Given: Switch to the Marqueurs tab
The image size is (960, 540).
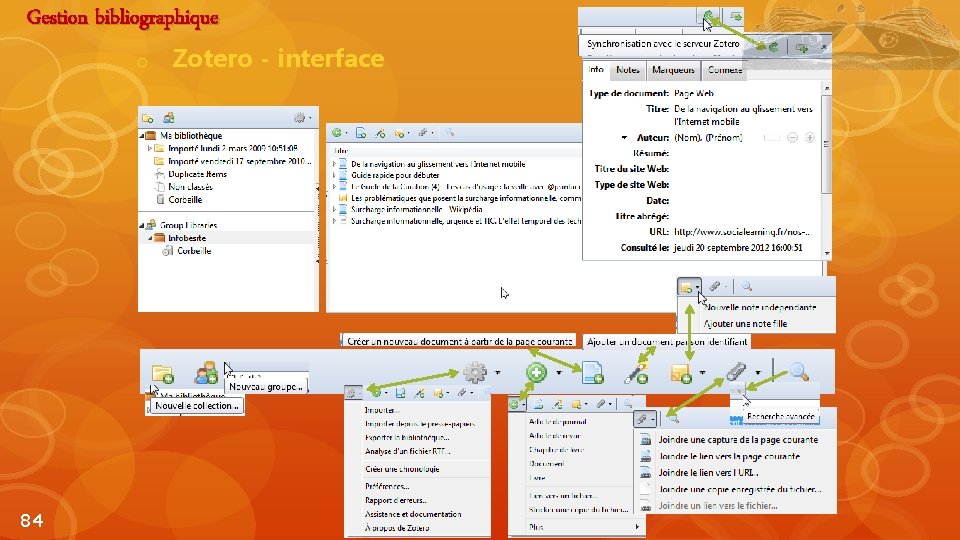Looking at the screenshot, I should (x=673, y=70).
